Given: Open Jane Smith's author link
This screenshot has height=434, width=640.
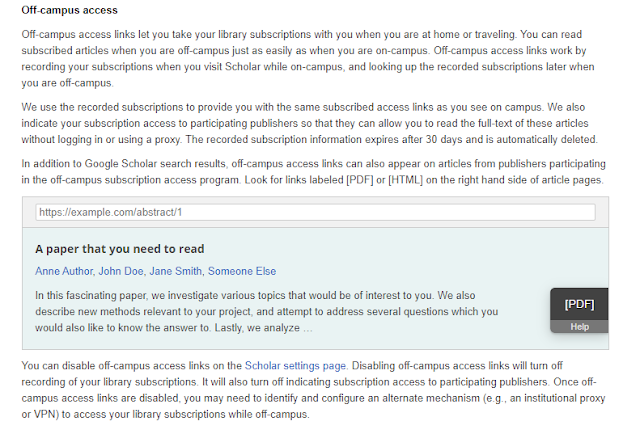Looking at the screenshot, I should [x=176, y=271].
